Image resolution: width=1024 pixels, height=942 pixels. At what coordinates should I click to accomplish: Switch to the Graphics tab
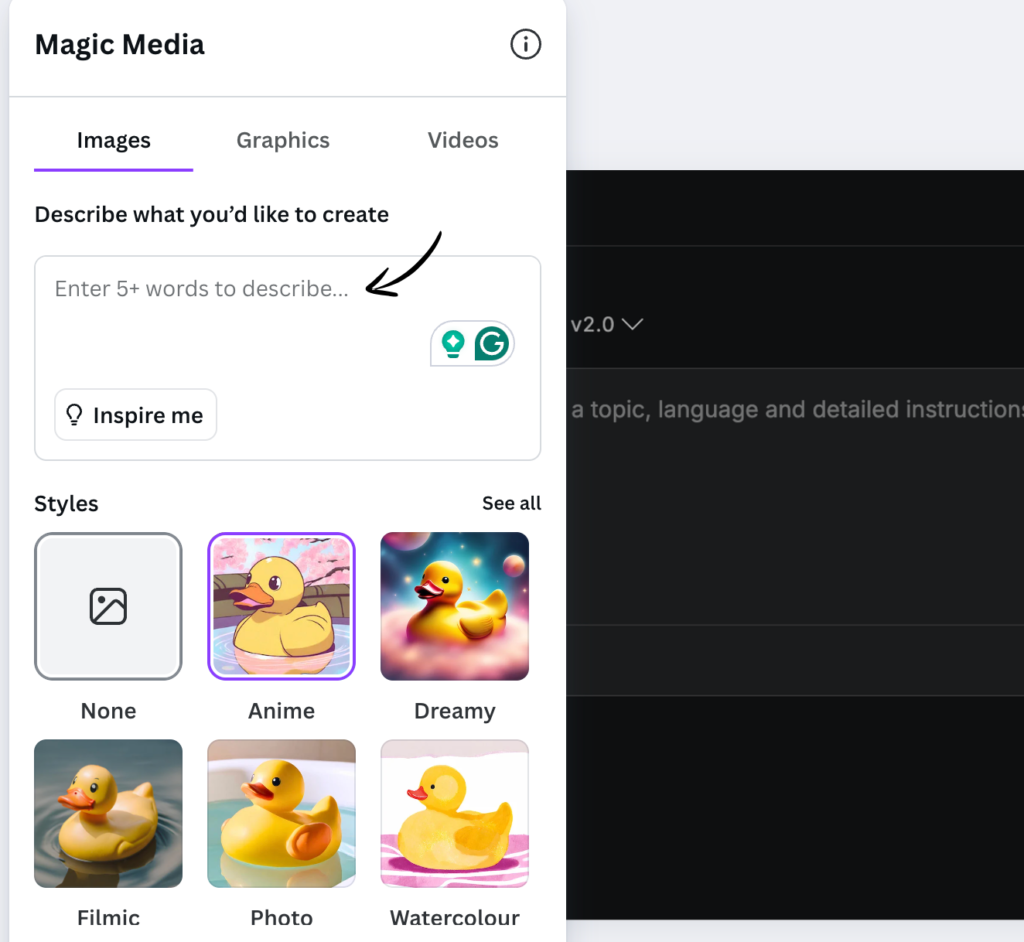[x=283, y=140]
